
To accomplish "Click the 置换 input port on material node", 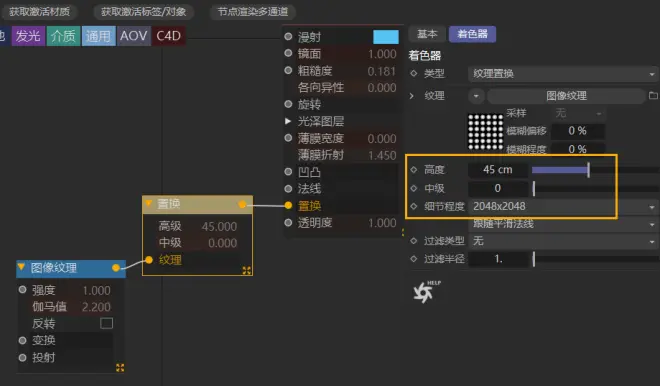I will coord(288,205).
